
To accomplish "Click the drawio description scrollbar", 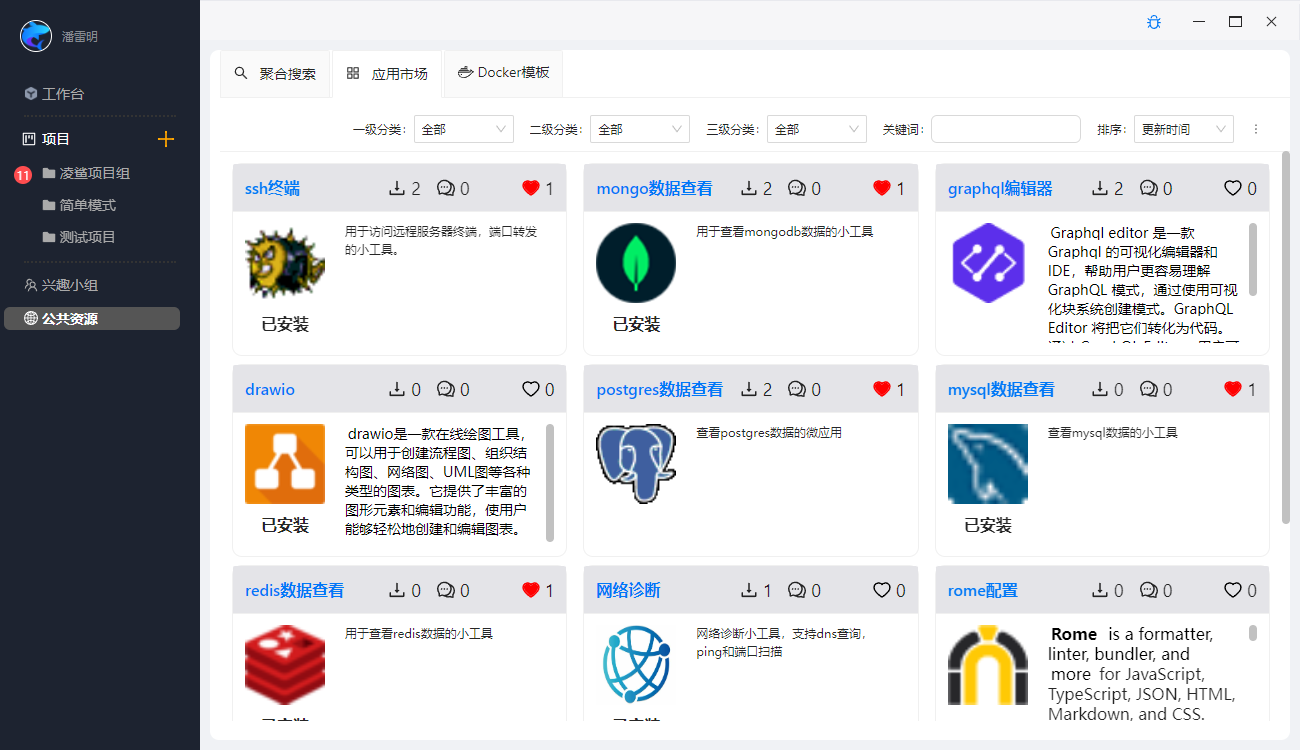I will [x=550, y=483].
